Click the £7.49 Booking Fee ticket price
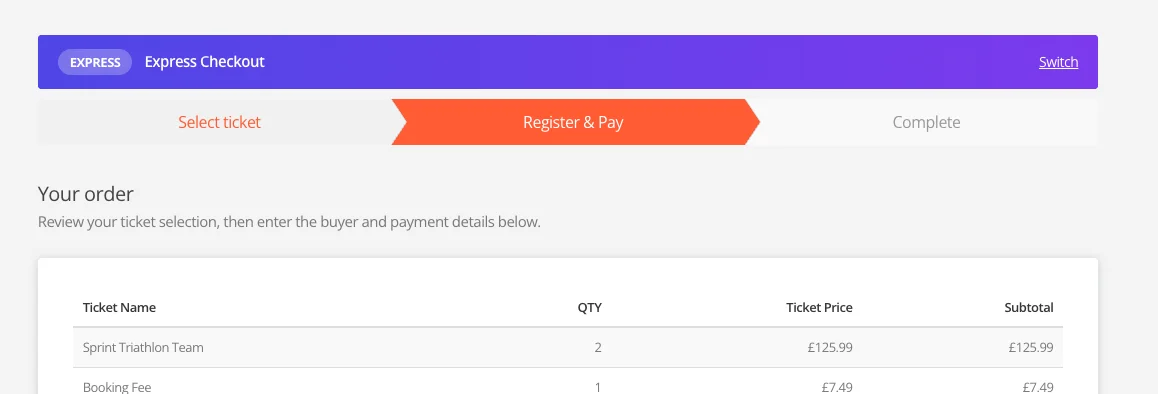This screenshot has height=394, width=1158. pos(837,387)
